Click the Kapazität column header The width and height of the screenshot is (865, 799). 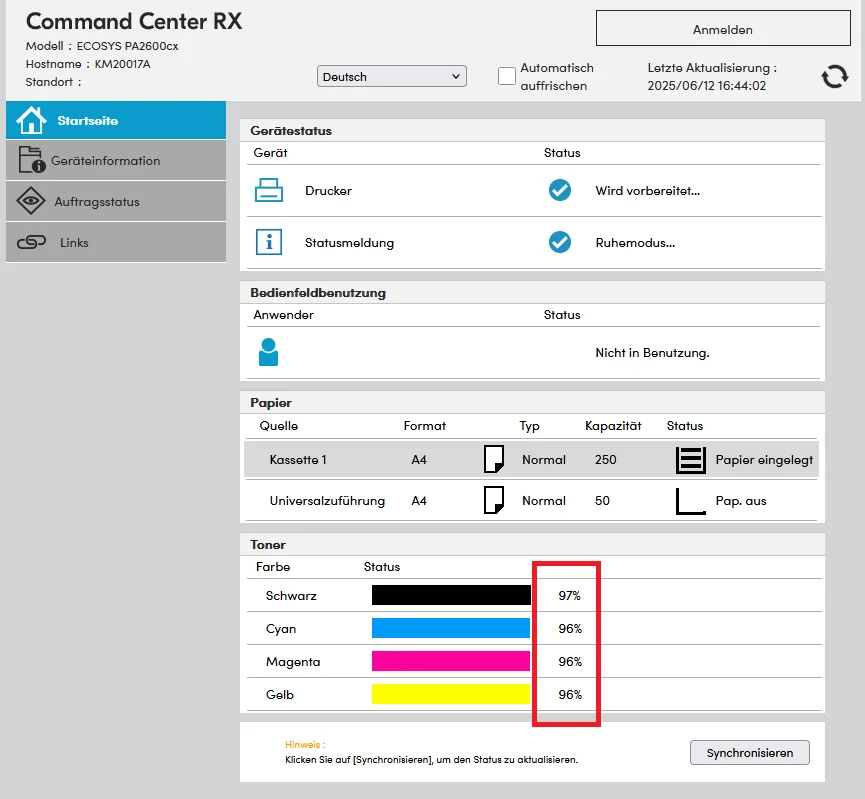click(x=613, y=426)
